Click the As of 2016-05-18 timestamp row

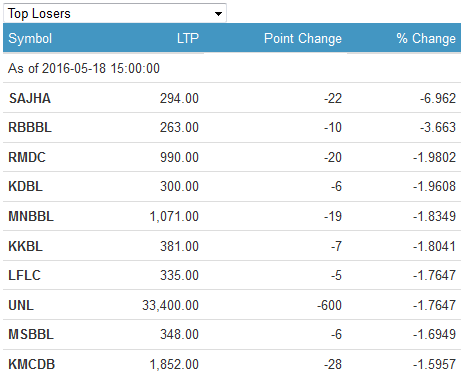click(x=232, y=68)
